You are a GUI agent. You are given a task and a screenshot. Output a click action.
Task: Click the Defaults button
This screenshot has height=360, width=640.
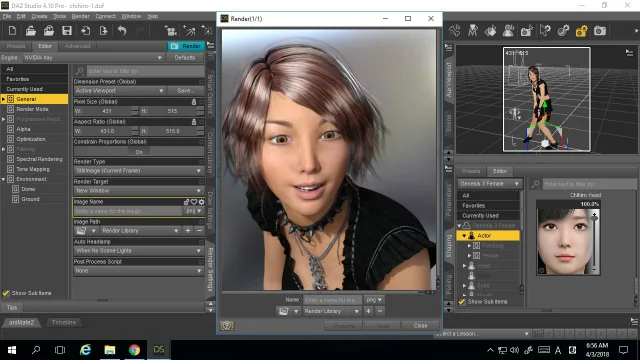click(185, 58)
